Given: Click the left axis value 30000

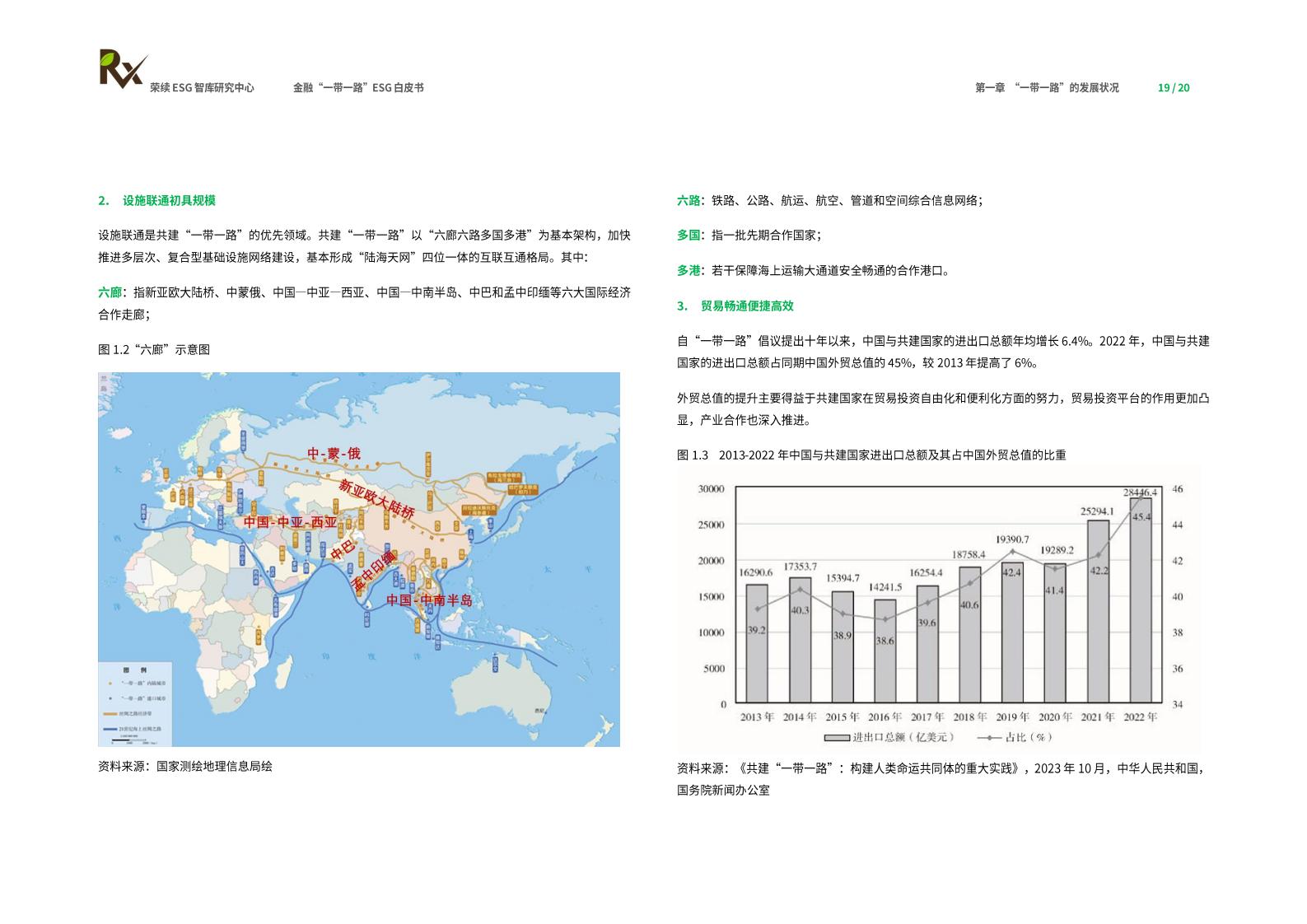Looking at the screenshot, I should coord(712,489).
